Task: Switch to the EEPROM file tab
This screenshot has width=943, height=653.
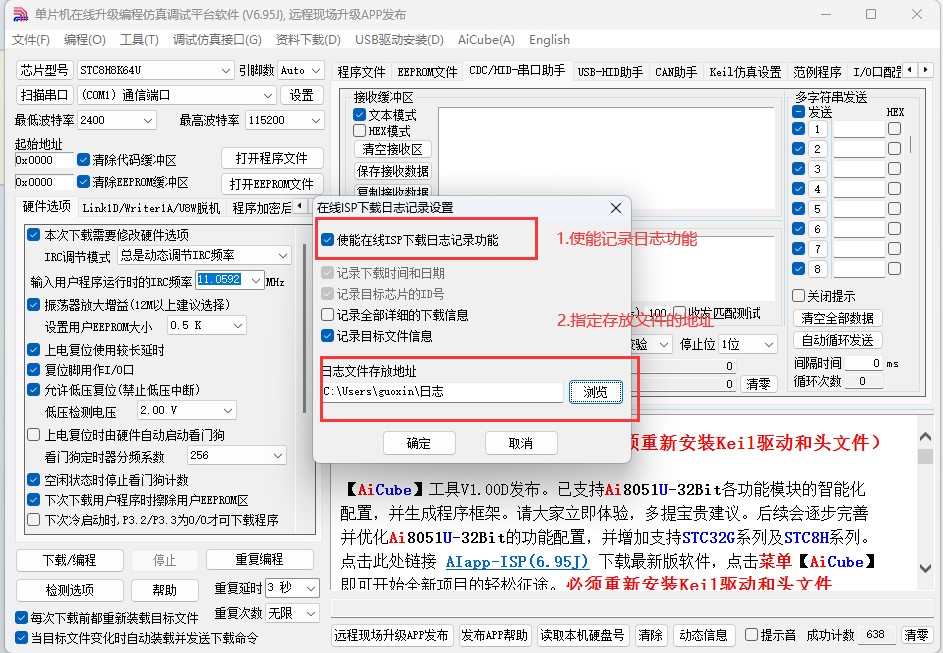Action: (x=427, y=72)
